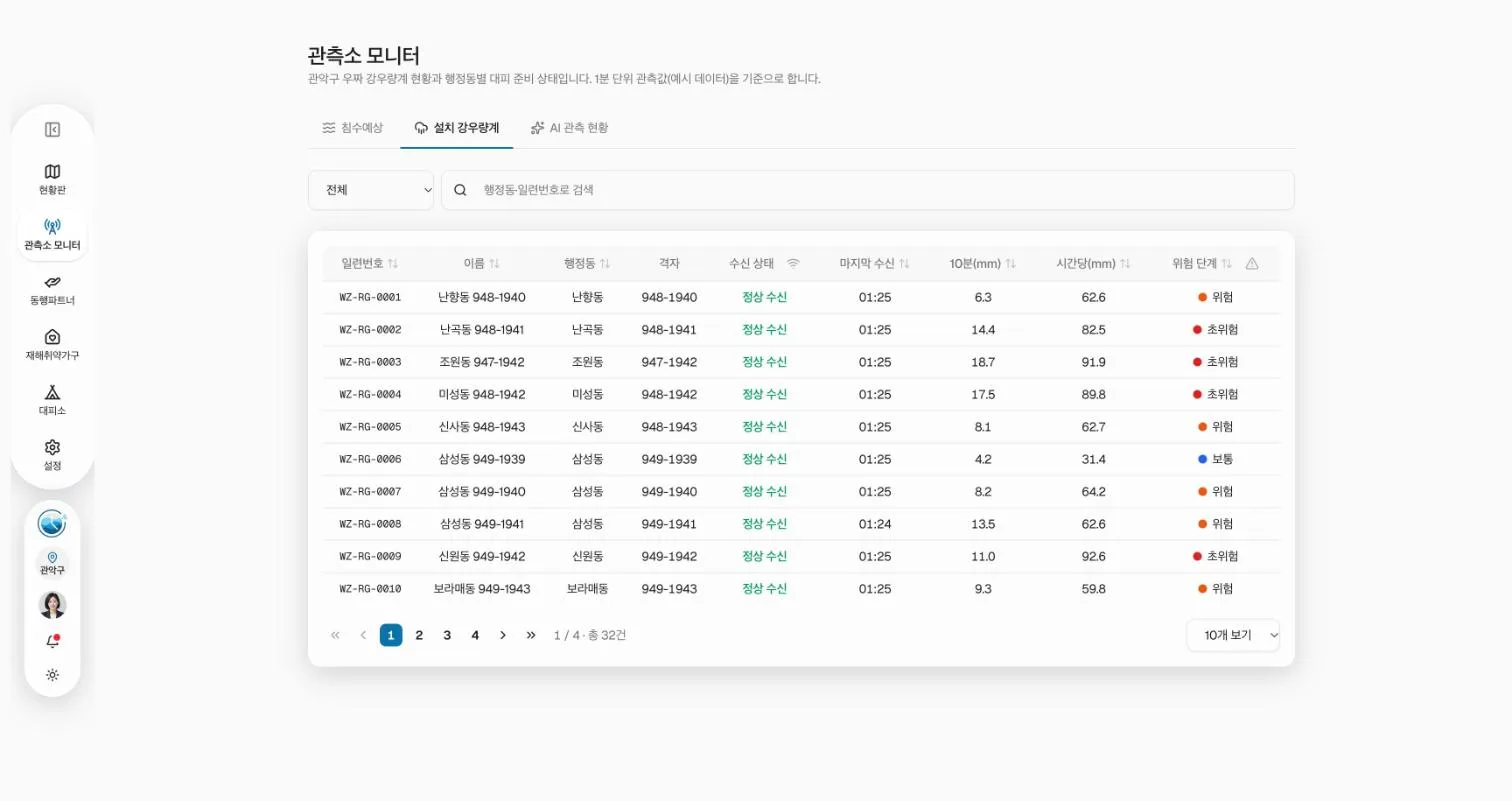1512x801 pixels.
Task: Click the warning triangle header icon
Action: [x=1252, y=264]
